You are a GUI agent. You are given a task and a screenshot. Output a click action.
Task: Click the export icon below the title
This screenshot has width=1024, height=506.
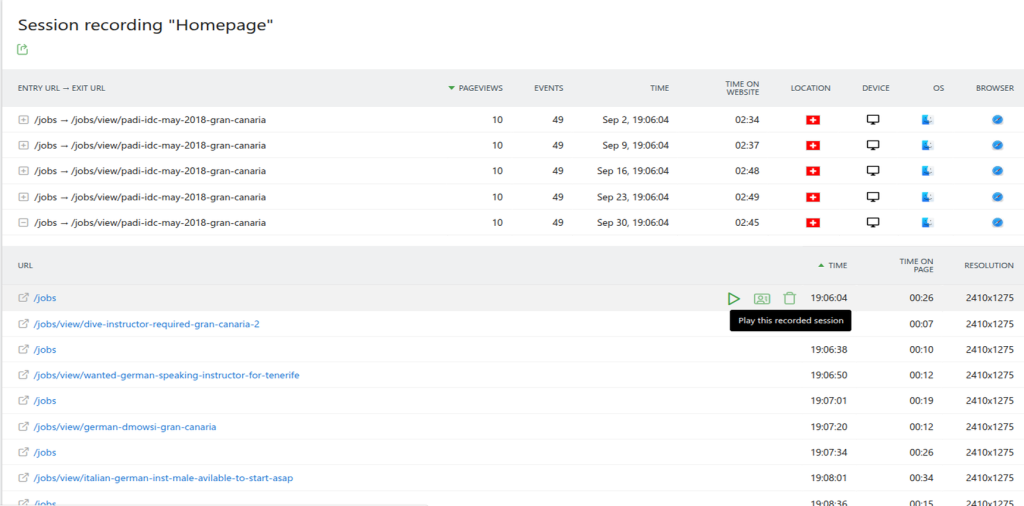(23, 49)
